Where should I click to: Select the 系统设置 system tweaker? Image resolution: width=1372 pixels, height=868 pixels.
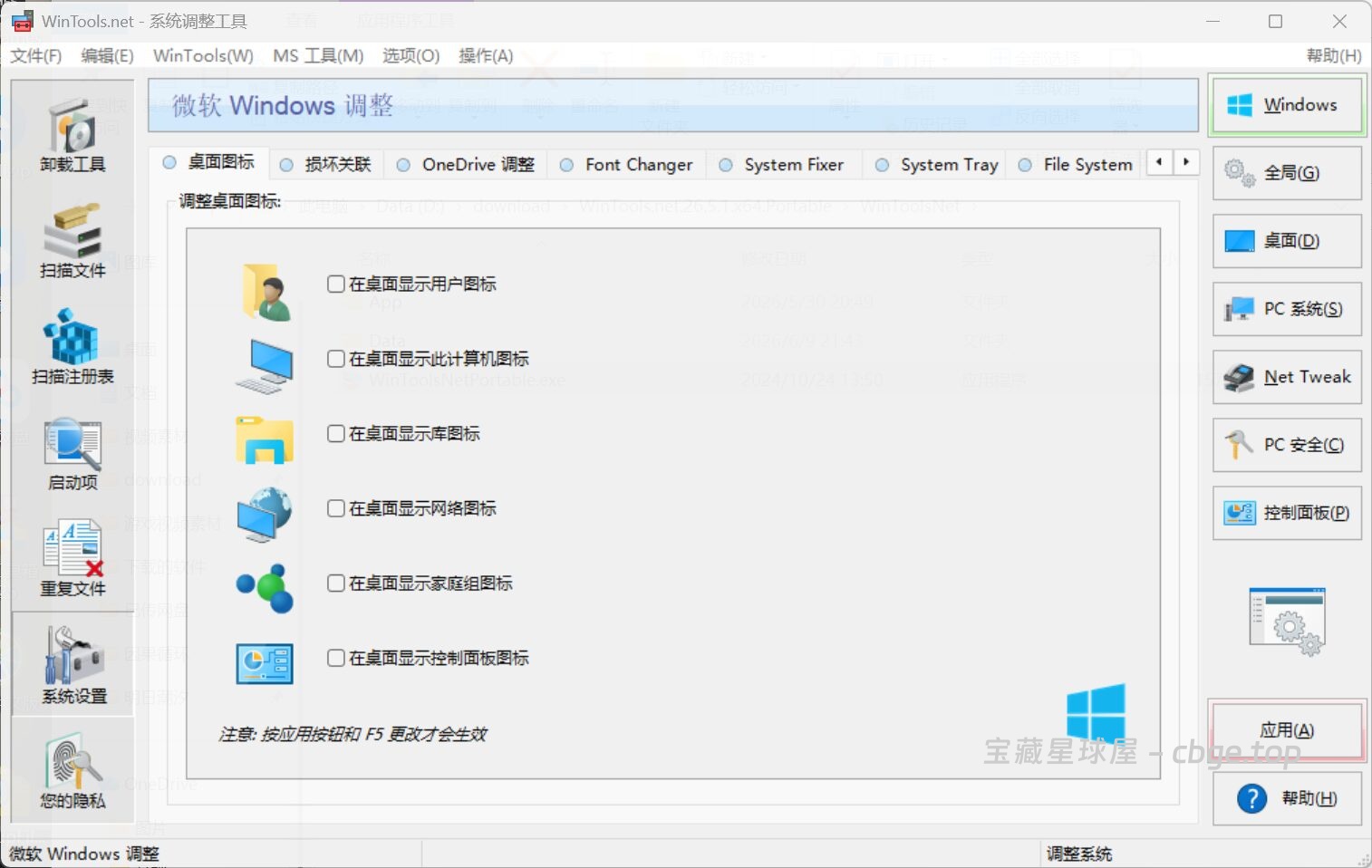(x=72, y=664)
